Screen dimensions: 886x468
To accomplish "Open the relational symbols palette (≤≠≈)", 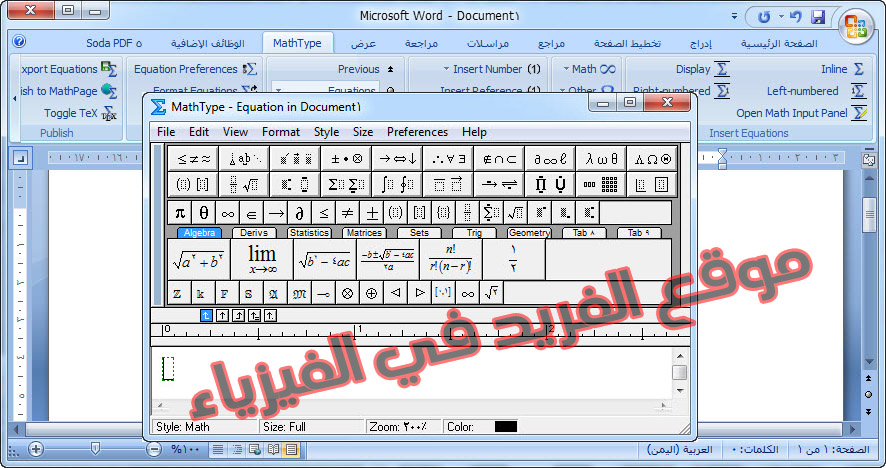I will pos(193,159).
